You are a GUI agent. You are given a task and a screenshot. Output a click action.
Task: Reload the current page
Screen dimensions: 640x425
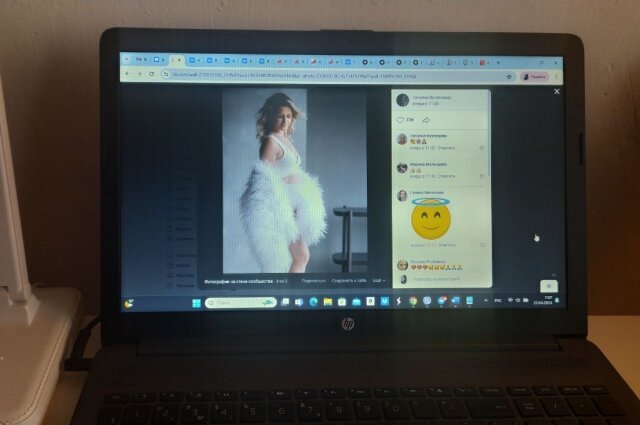coord(151,74)
